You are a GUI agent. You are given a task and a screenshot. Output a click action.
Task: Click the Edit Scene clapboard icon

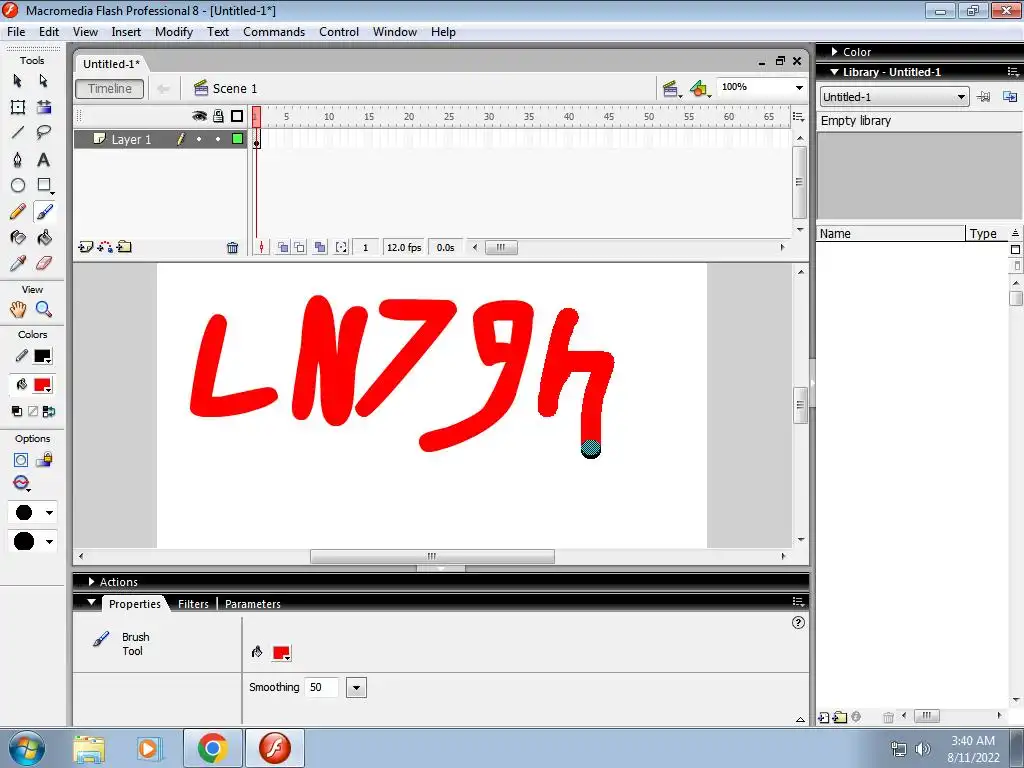pyautogui.click(x=670, y=89)
